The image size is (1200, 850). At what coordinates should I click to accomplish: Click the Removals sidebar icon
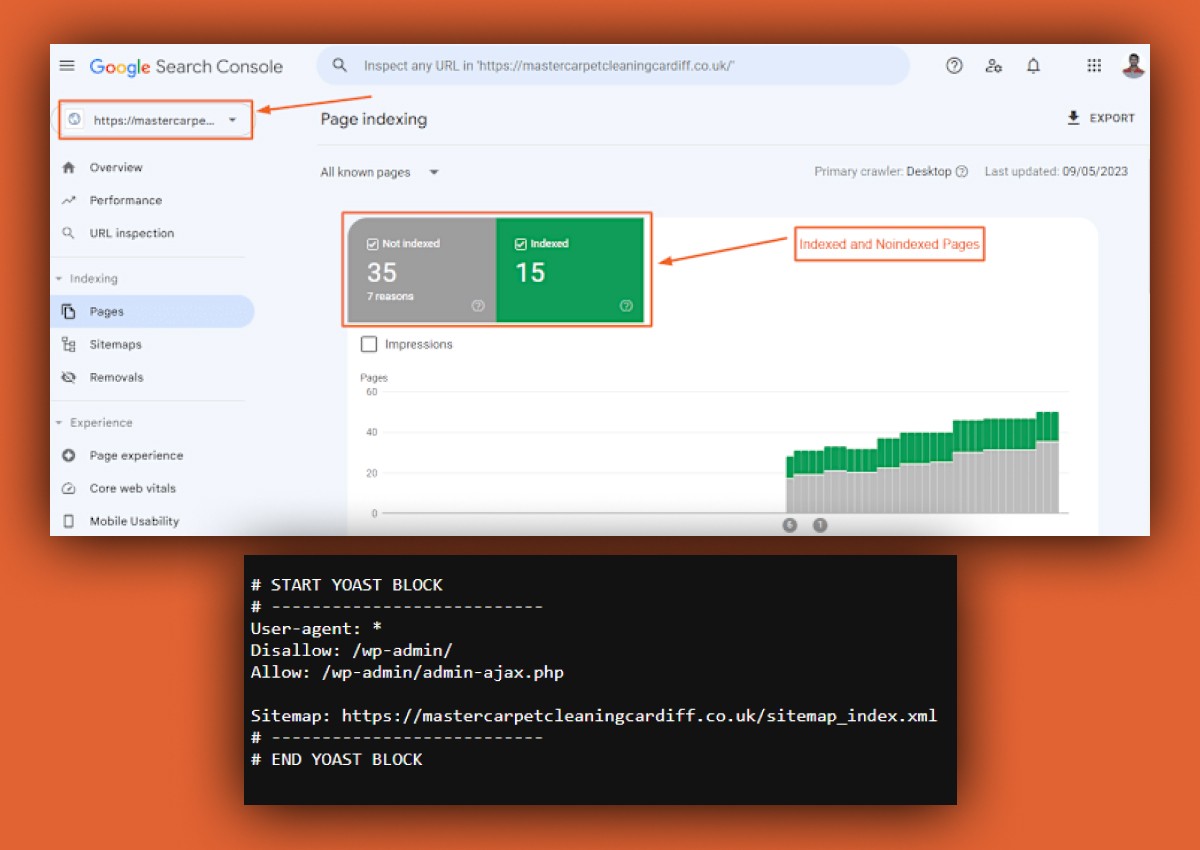pos(68,378)
